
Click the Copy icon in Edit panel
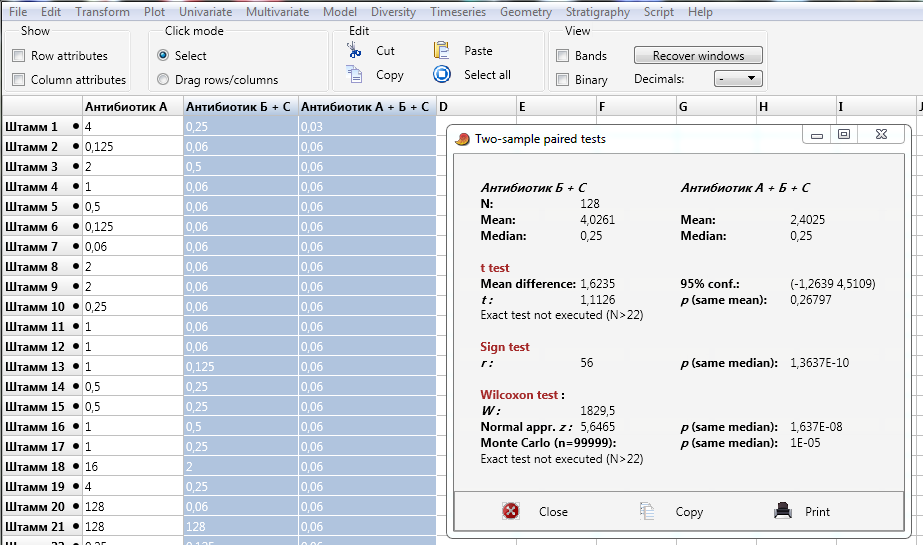click(x=354, y=74)
